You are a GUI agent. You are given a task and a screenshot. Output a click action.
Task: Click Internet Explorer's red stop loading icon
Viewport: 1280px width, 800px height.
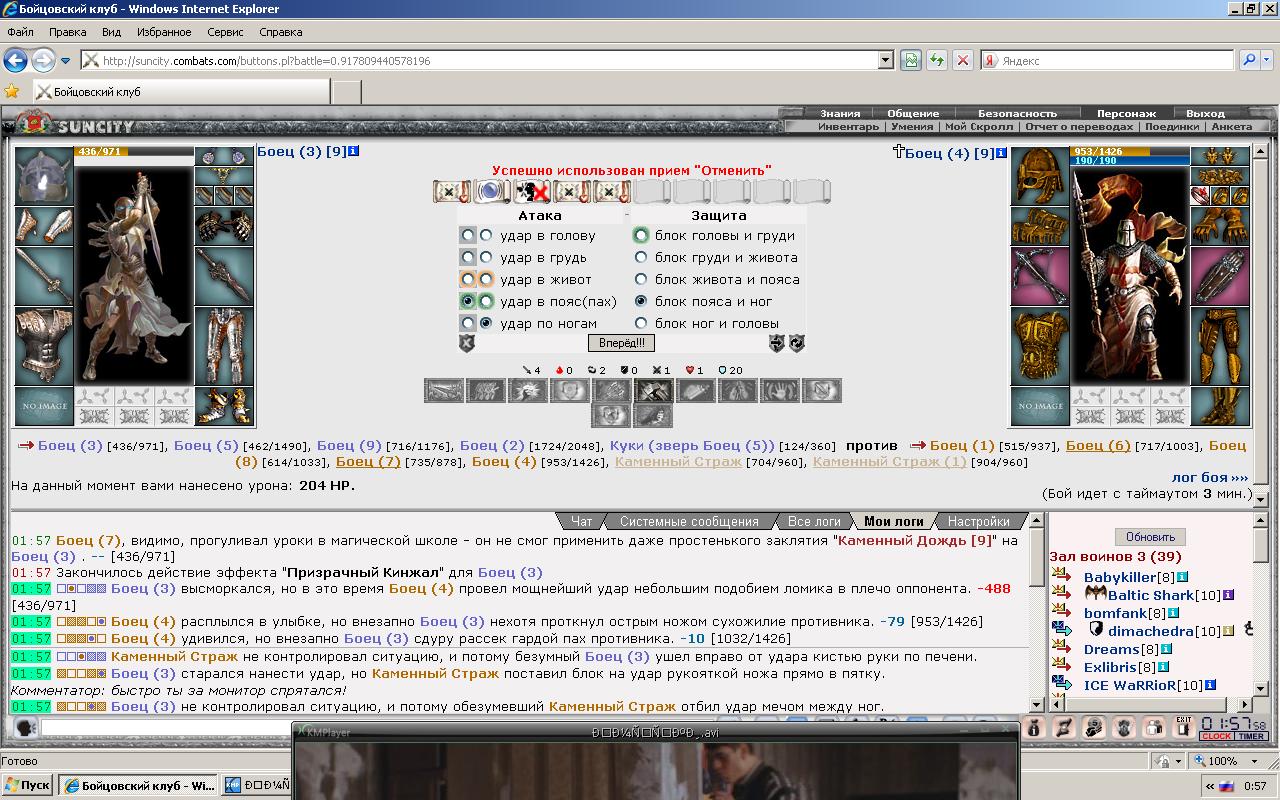[x=962, y=60]
